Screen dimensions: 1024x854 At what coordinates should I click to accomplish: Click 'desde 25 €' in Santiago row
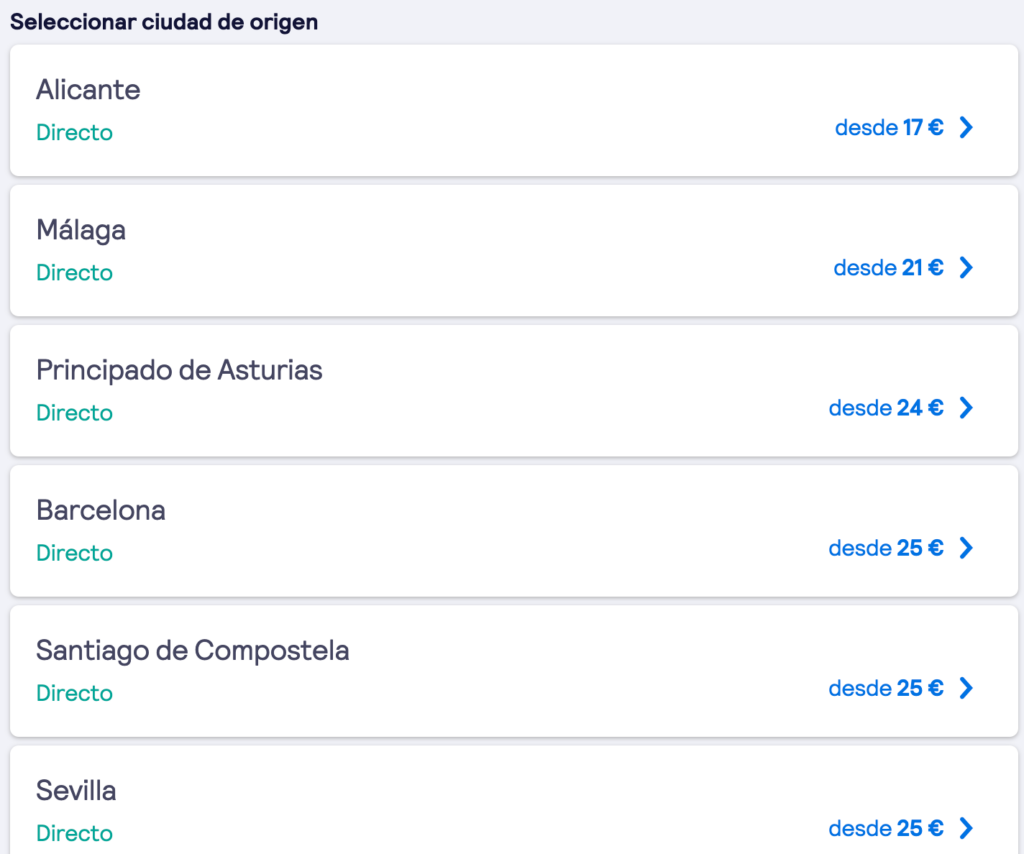coord(886,688)
